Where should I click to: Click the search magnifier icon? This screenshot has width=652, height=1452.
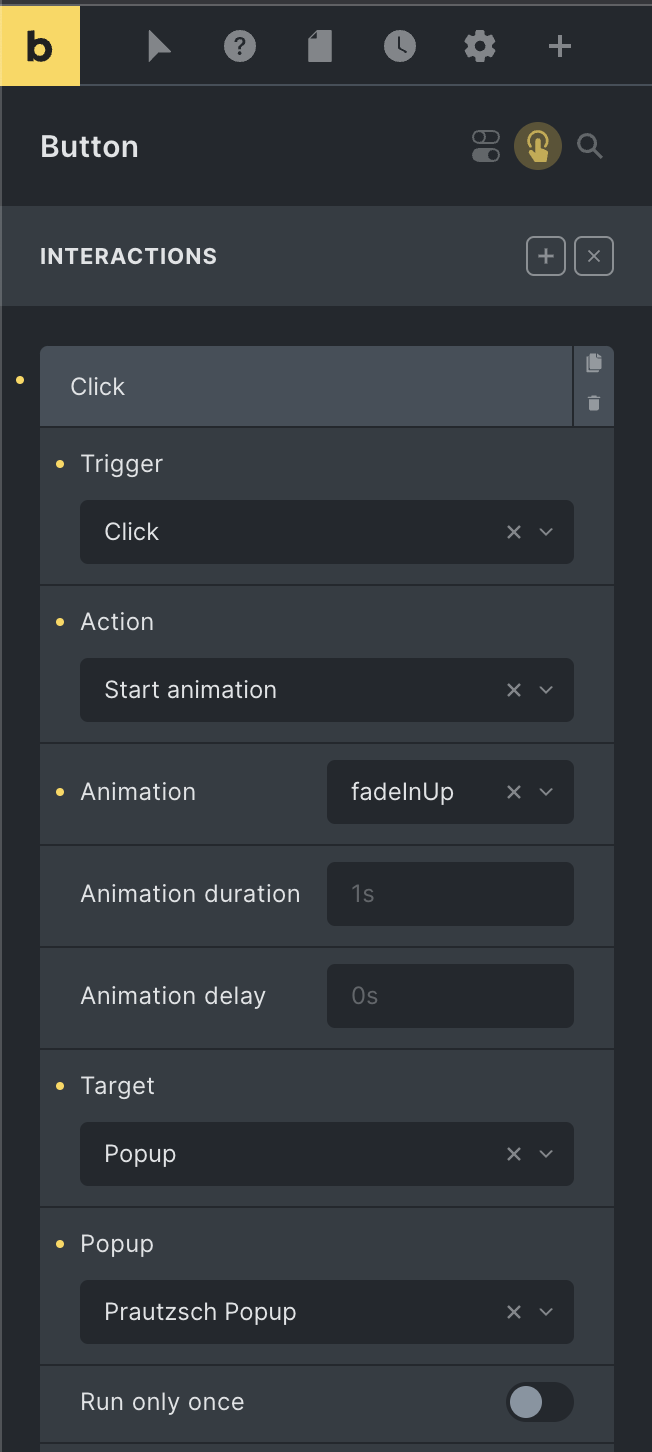590,147
